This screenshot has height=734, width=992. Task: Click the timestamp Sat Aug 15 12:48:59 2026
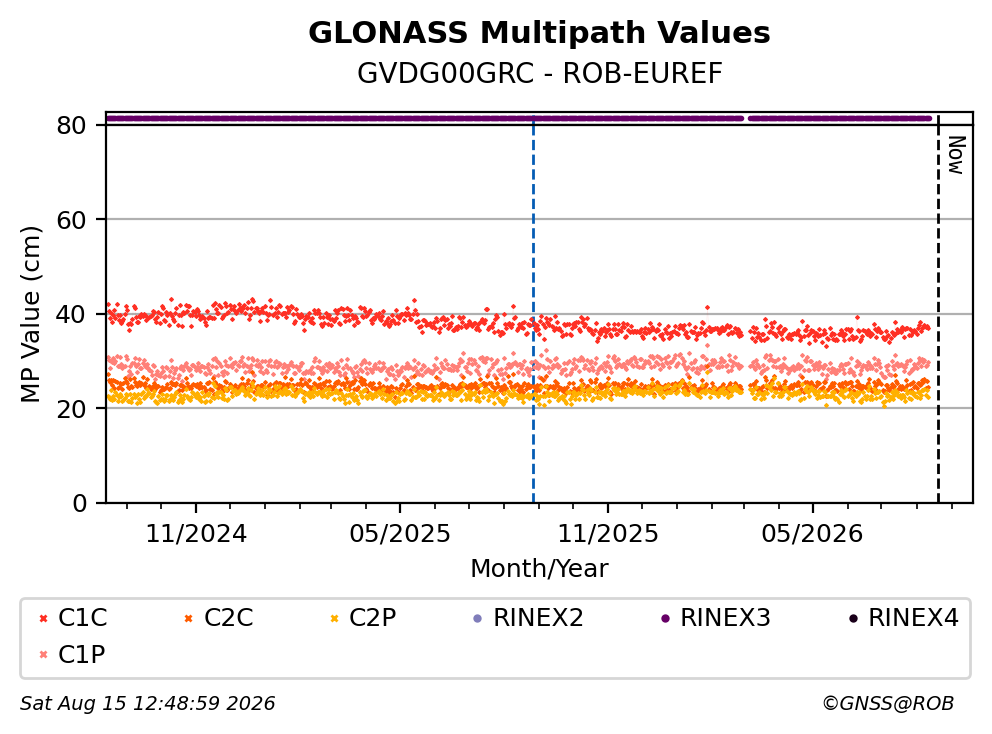click(x=147, y=704)
